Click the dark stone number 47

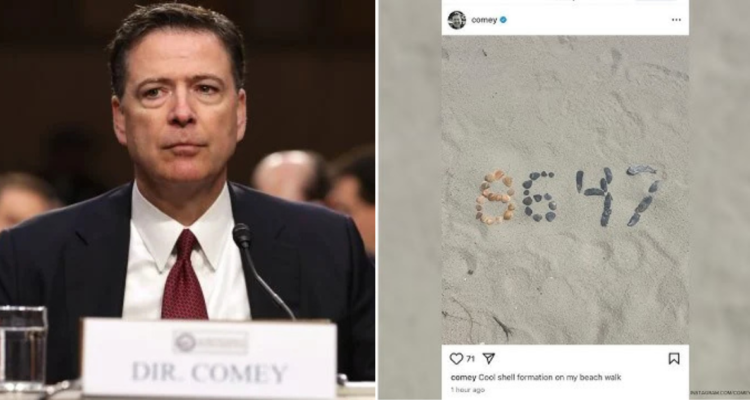[619, 196]
